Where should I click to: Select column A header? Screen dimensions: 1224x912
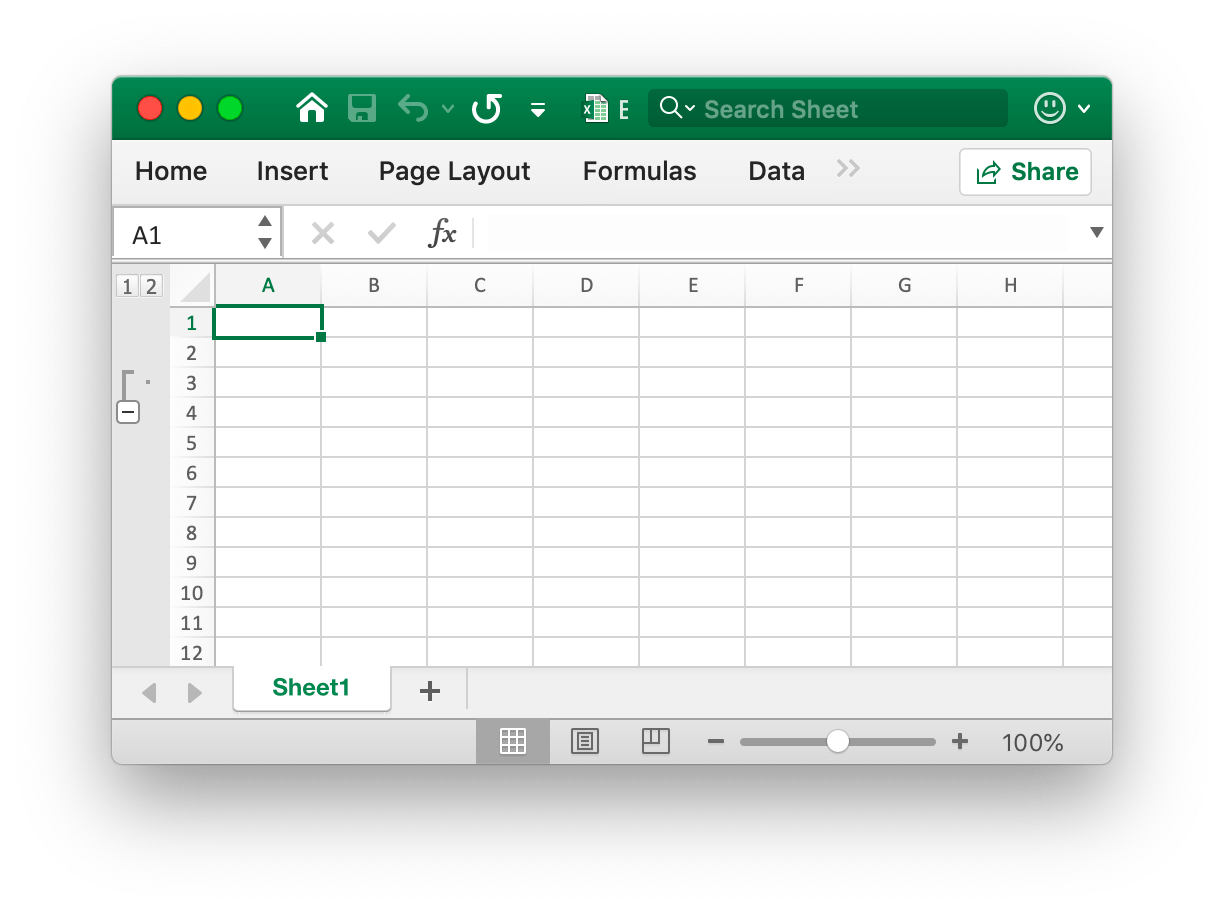[x=268, y=285]
